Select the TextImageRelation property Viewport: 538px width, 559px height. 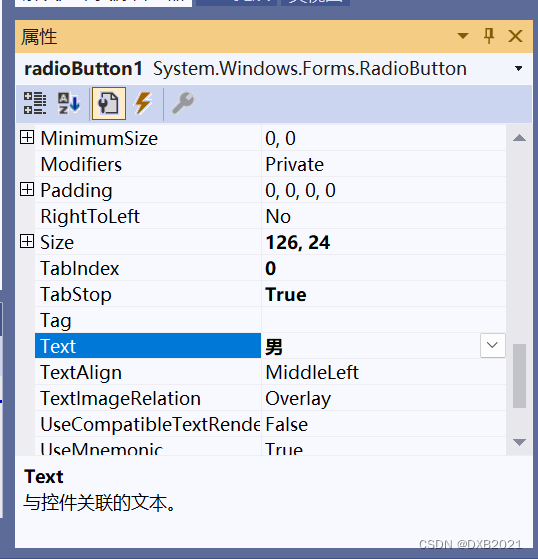[x=148, y=398]
